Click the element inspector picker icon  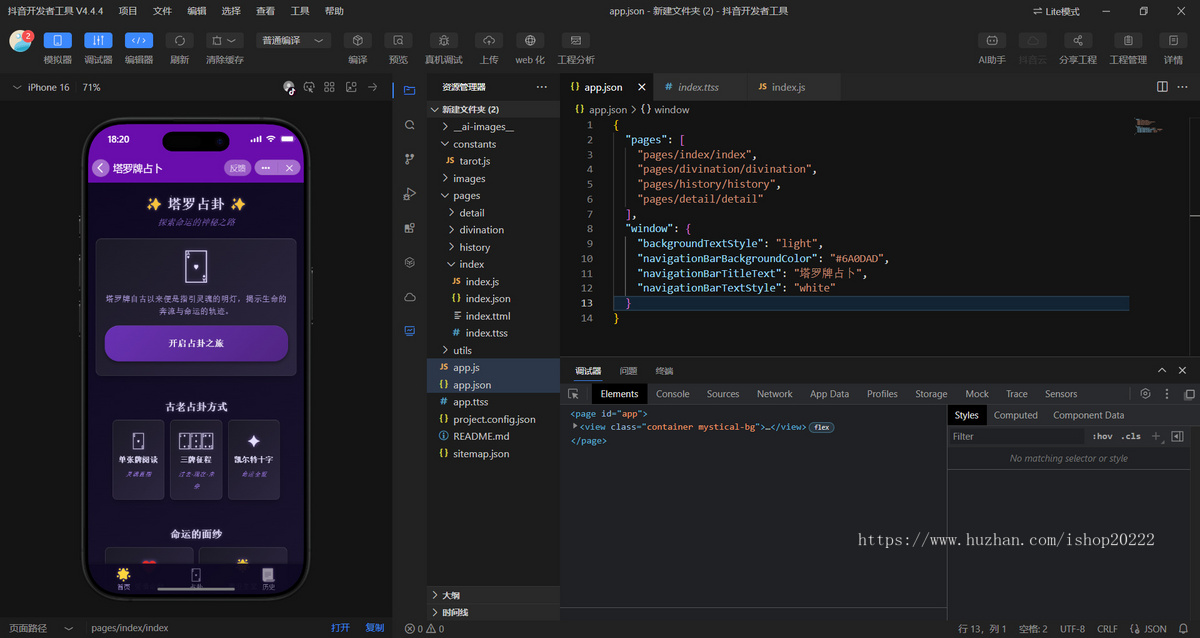coord(573,394)
